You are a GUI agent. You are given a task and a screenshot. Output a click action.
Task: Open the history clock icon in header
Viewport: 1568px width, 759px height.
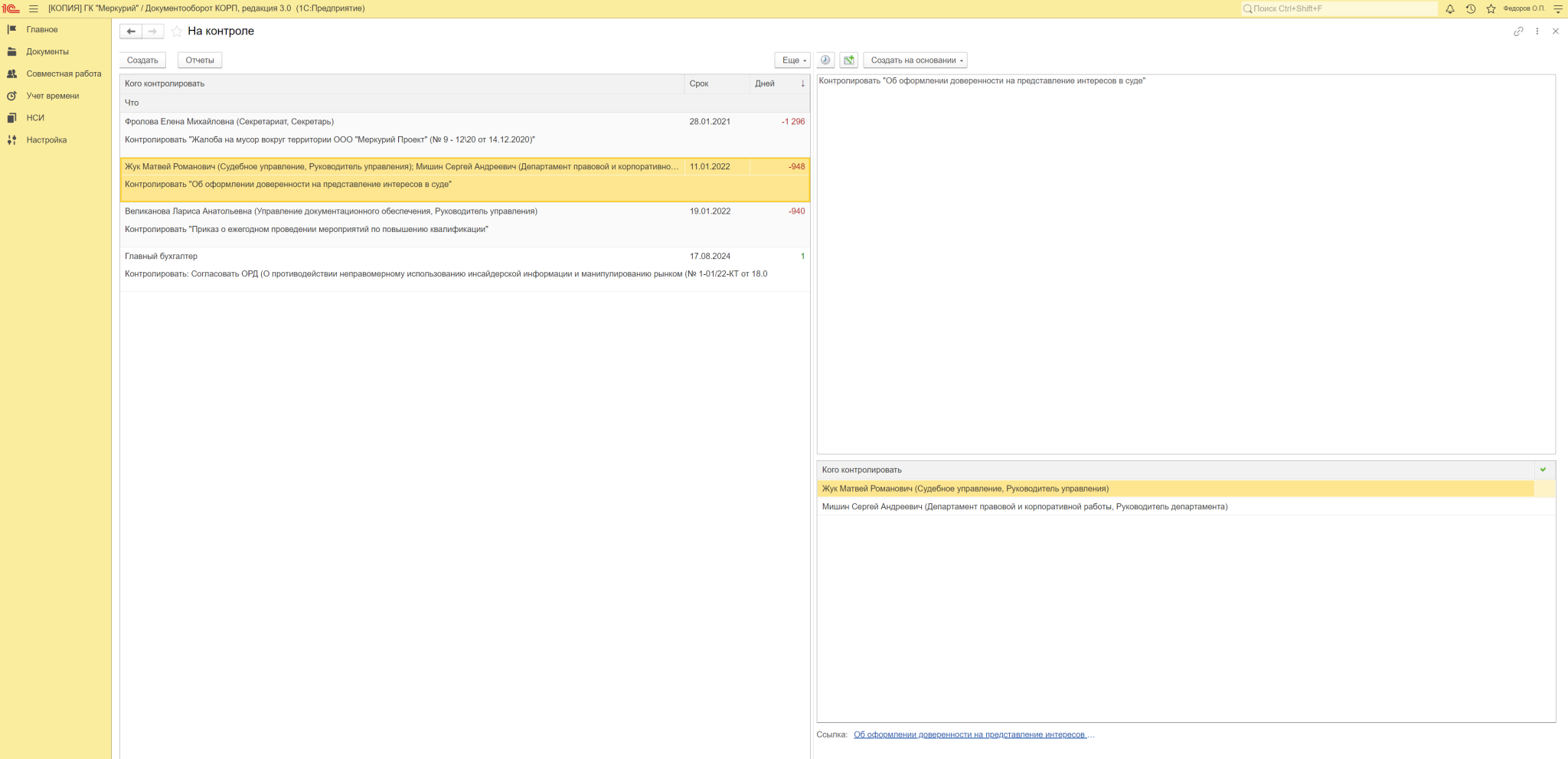point(1470,9)
